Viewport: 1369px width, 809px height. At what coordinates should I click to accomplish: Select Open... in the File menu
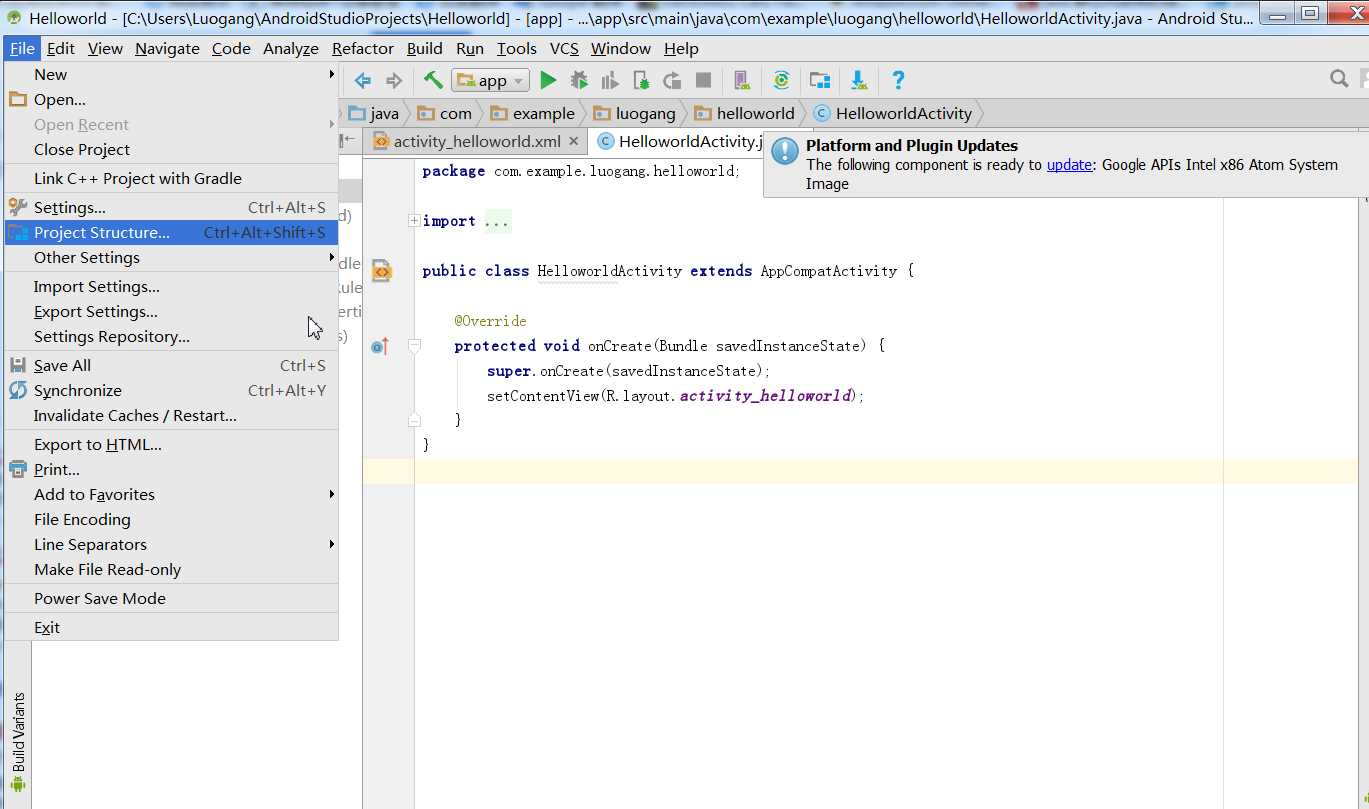[x=171, y=99]
